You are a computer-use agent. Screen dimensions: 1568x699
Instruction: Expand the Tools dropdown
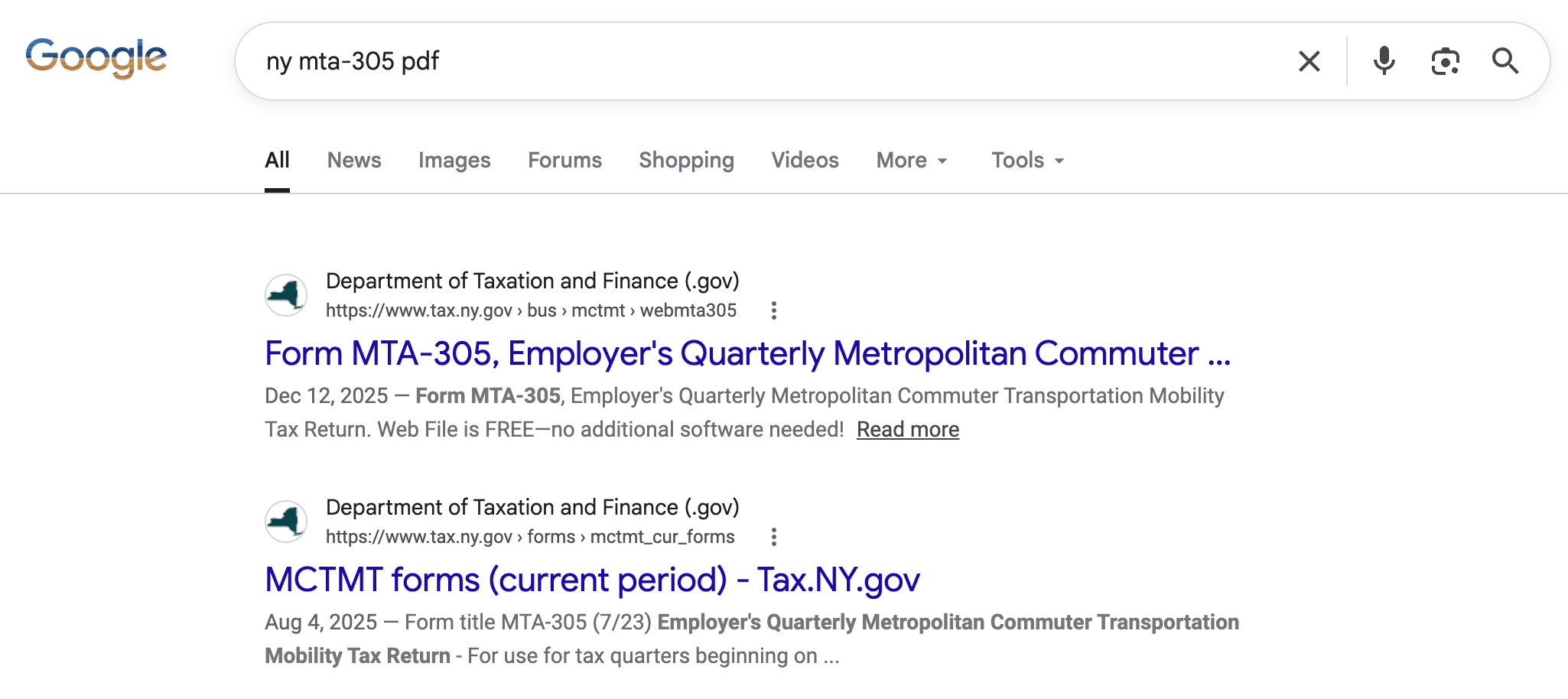tap(1028, 161)
